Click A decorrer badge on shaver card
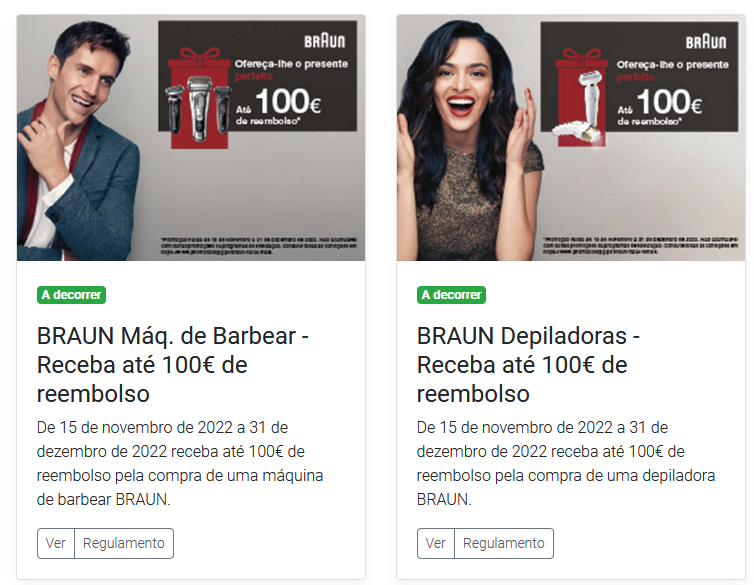Viewport: 754px width, 585px height. [72, 295]
